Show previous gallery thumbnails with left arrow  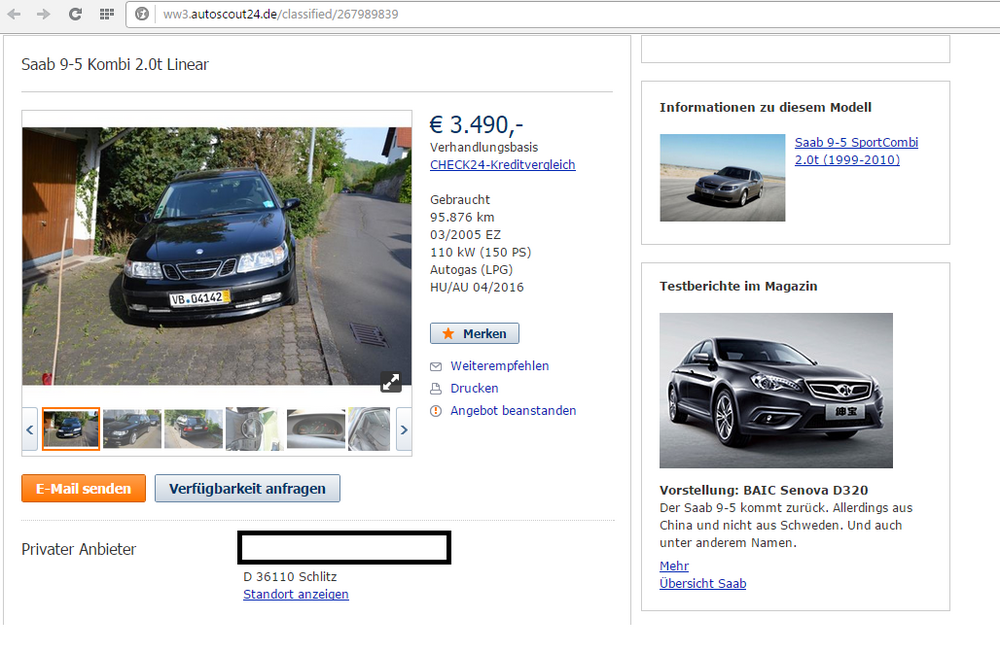click(30, 430)
